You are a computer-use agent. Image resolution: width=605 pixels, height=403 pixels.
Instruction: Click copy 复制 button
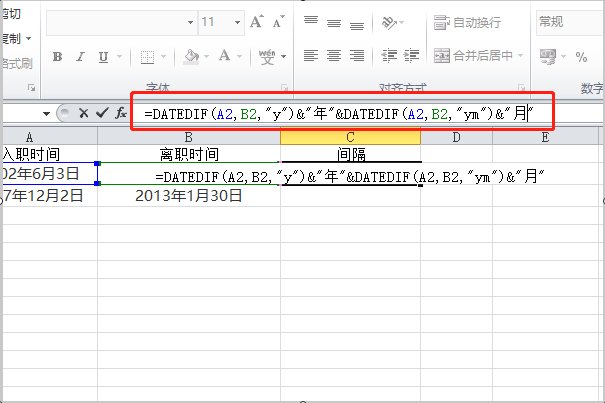[x=12, y=39]
